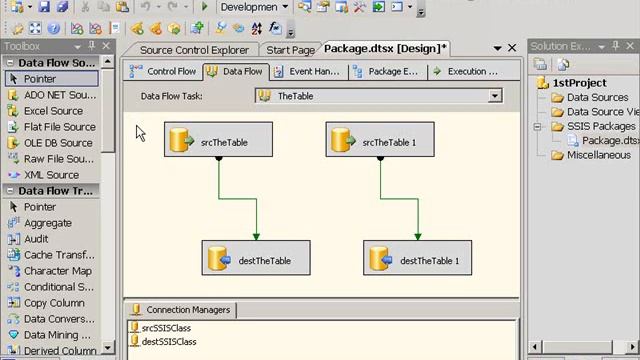Toggle Toolbox auto-hide pin
640x360 pixels.
pos(92,46)
